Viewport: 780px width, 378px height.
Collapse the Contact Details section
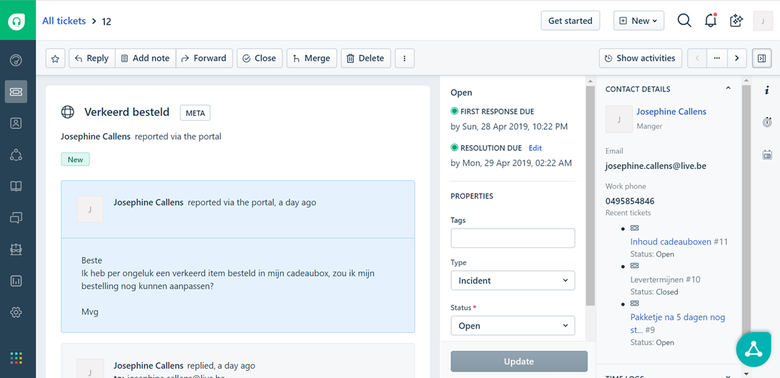728,89
